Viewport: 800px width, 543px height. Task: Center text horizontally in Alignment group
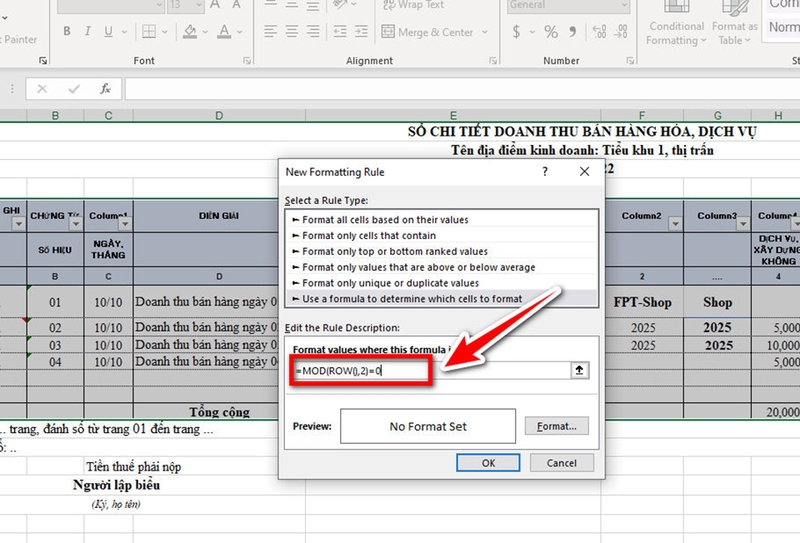click(x=292, y=32)
